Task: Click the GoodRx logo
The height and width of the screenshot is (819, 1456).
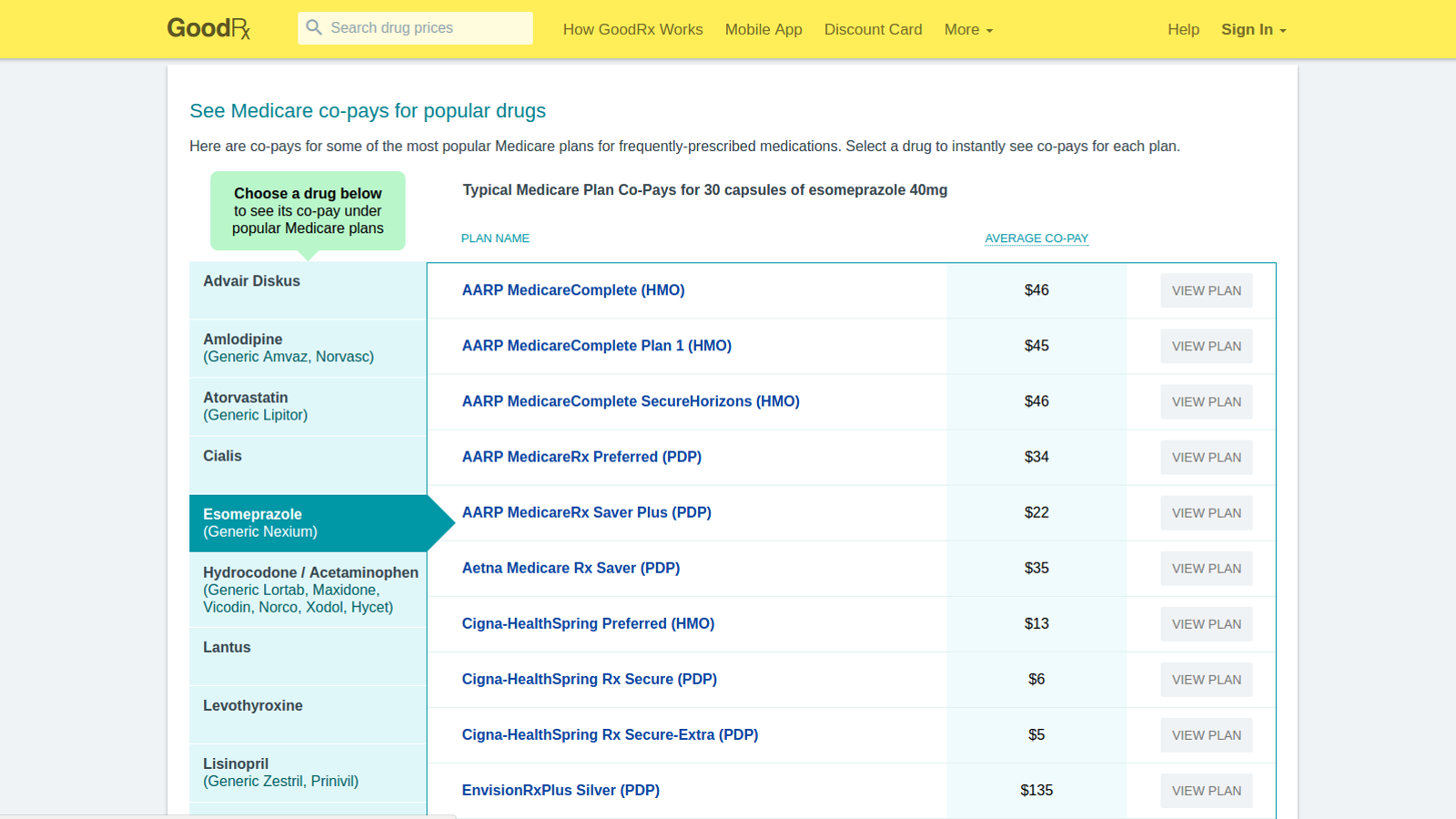Action: (x=208, y=28)
